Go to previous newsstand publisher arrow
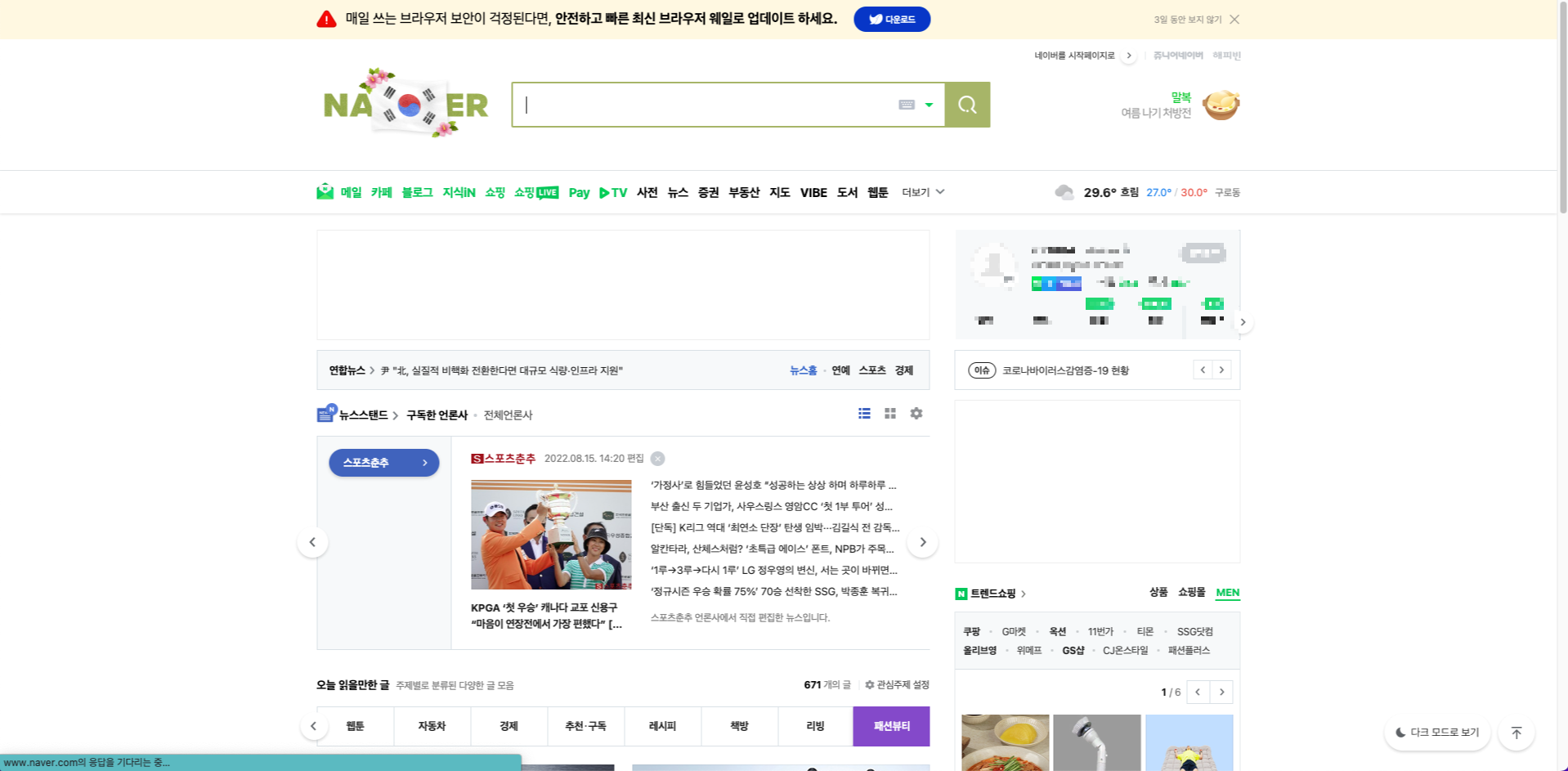1568x771 pixels. 312,542
